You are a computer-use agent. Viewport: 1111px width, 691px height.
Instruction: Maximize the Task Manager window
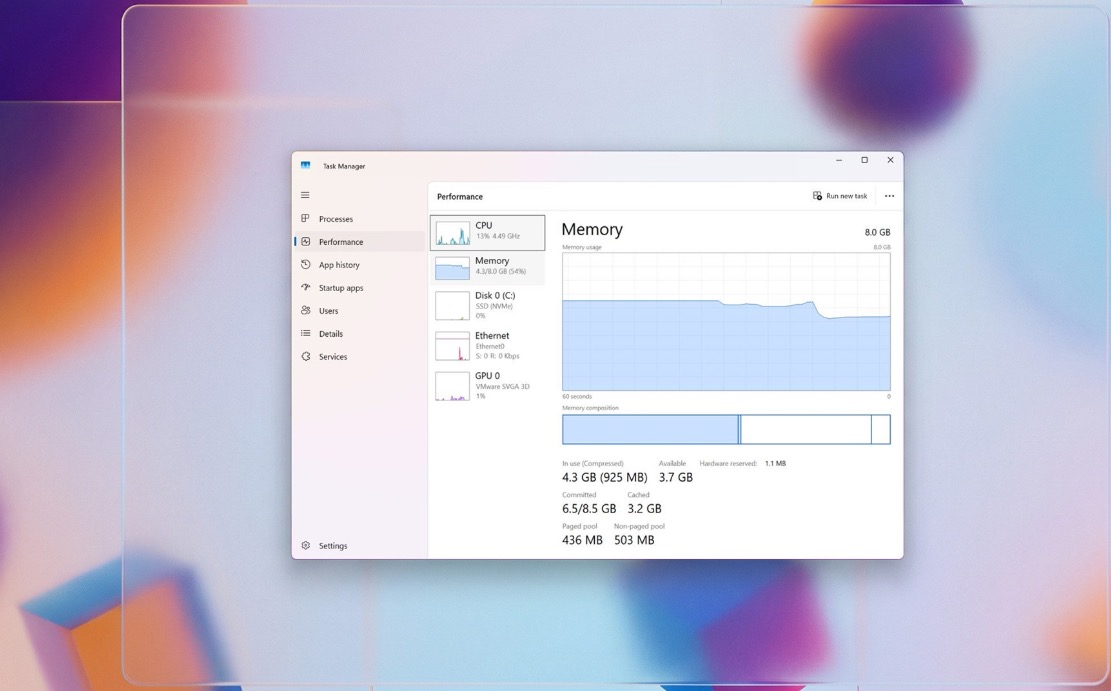pos(864,160)
